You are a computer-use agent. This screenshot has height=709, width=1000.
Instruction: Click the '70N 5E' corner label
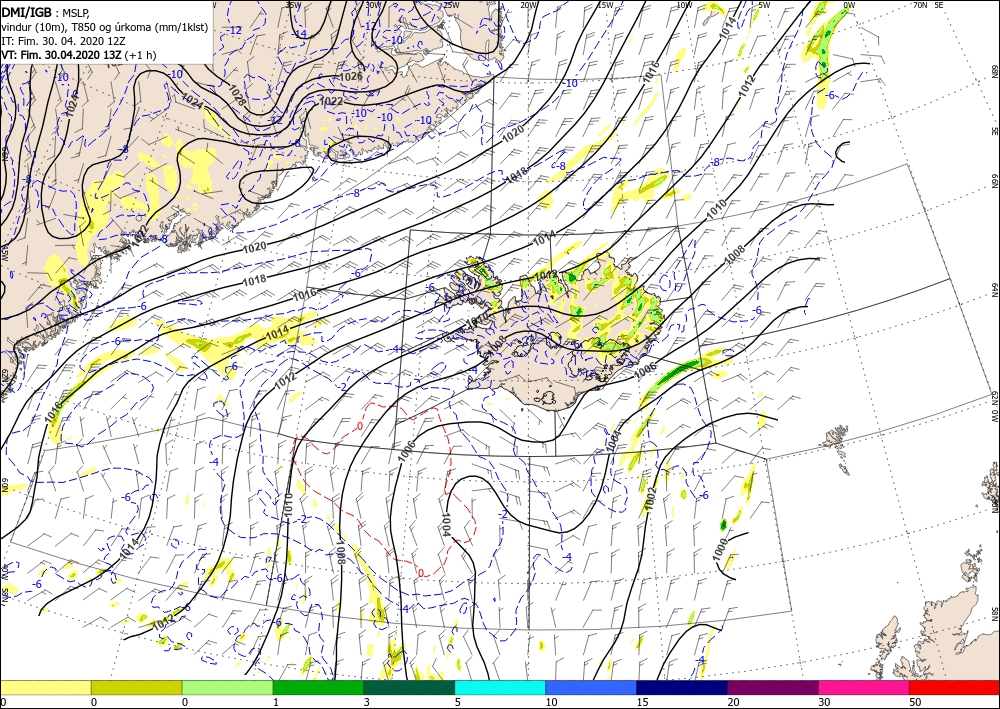[x=928, y=5]
